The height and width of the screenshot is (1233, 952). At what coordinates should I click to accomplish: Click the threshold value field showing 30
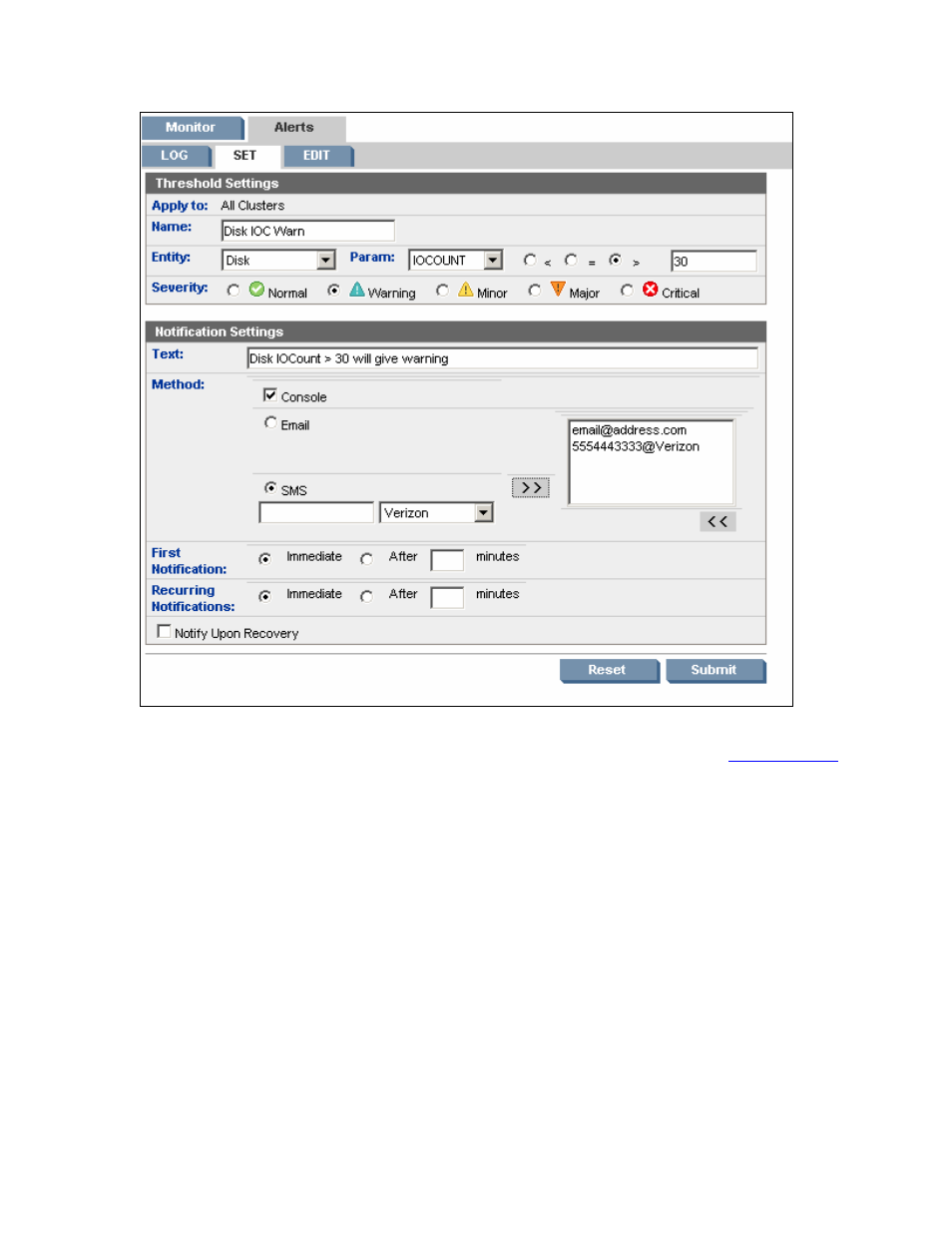714,262
